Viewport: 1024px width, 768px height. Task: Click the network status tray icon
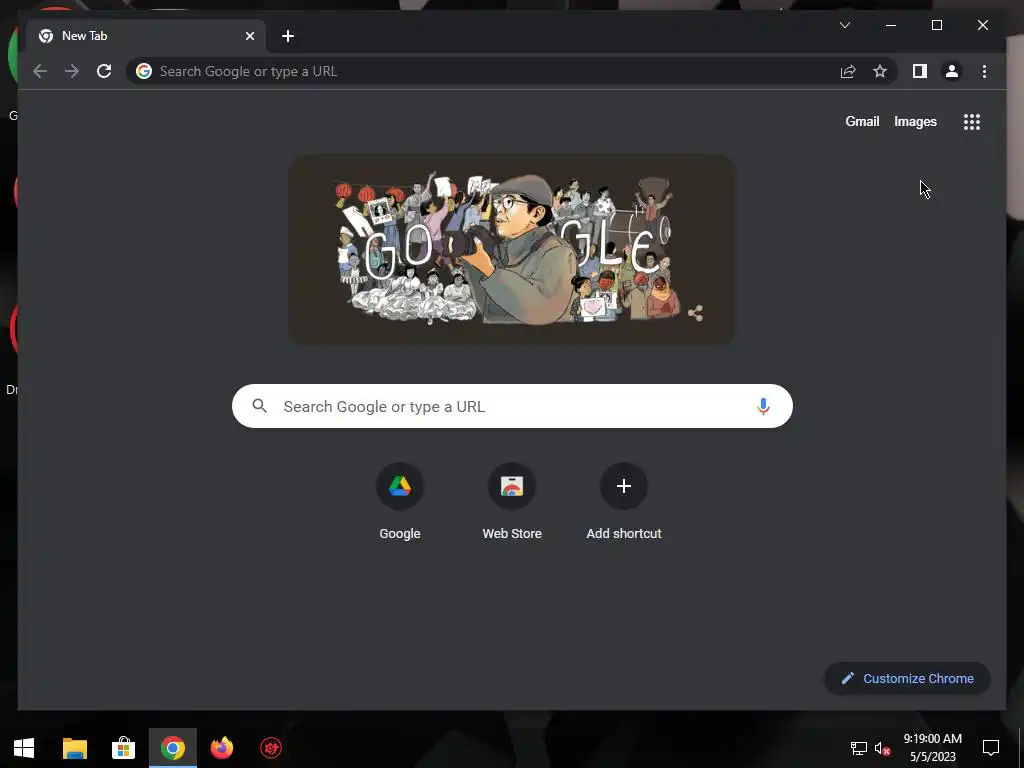click(858, 748)
